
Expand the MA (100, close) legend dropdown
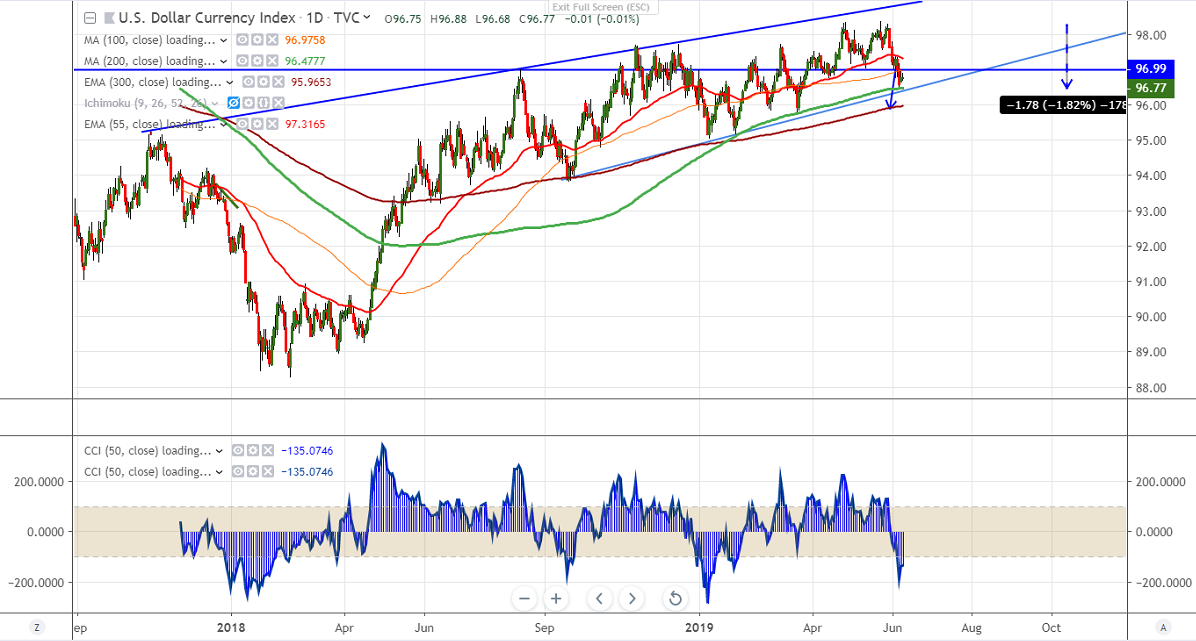pyautogui.click(x=223, y=40)
